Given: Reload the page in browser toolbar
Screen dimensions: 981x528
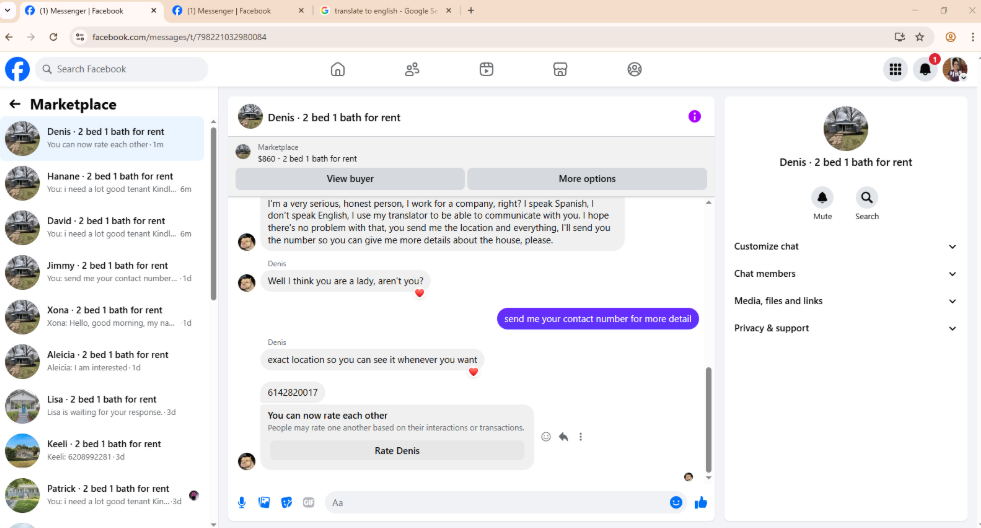Looking at the screenshot, I should click(53, 37).
